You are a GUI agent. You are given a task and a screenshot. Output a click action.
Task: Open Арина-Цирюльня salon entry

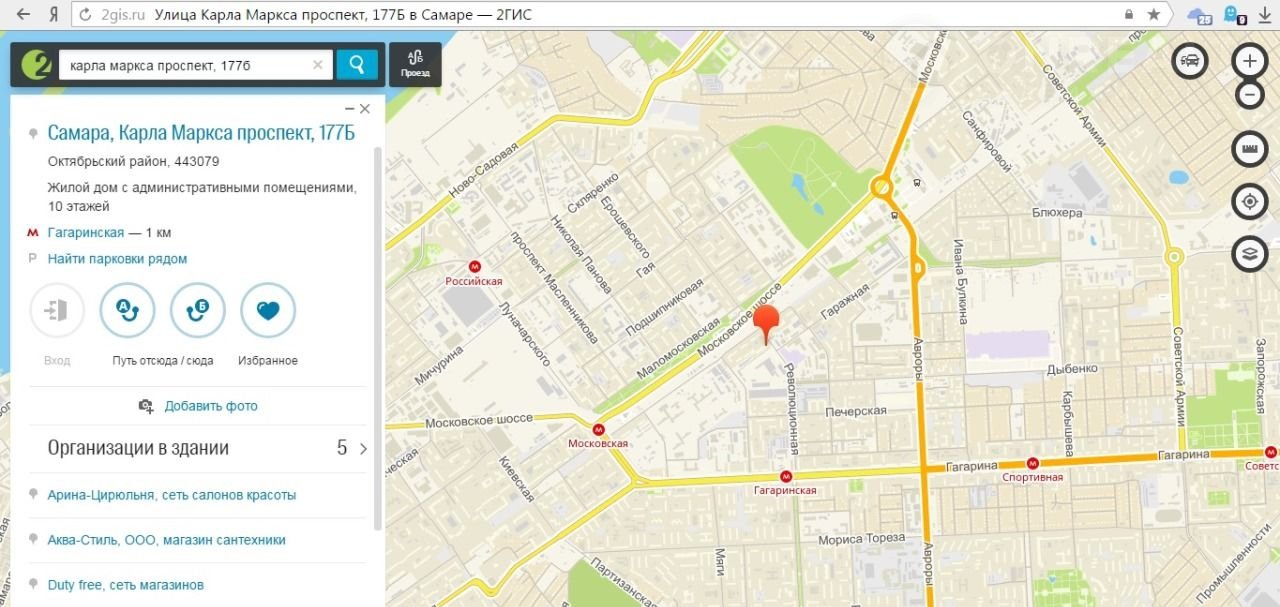pos(171,495)
